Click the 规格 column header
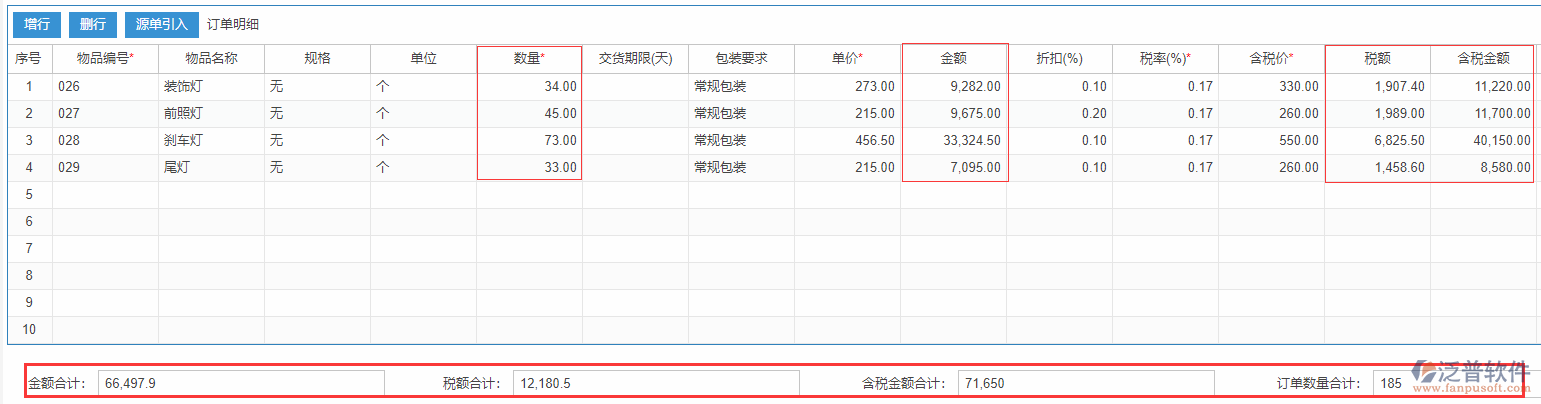 click(x=317, y=59)
